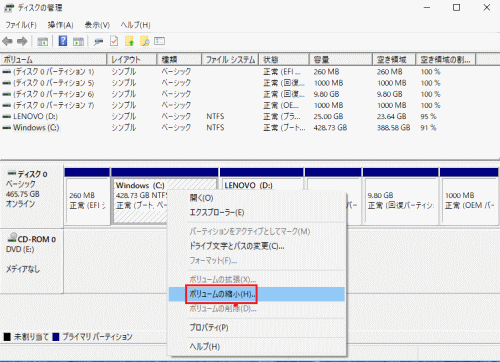The width and height of the screenshot is (500, 362).
Task: Open the ファイル(F) menu
Action: point(21,25)
